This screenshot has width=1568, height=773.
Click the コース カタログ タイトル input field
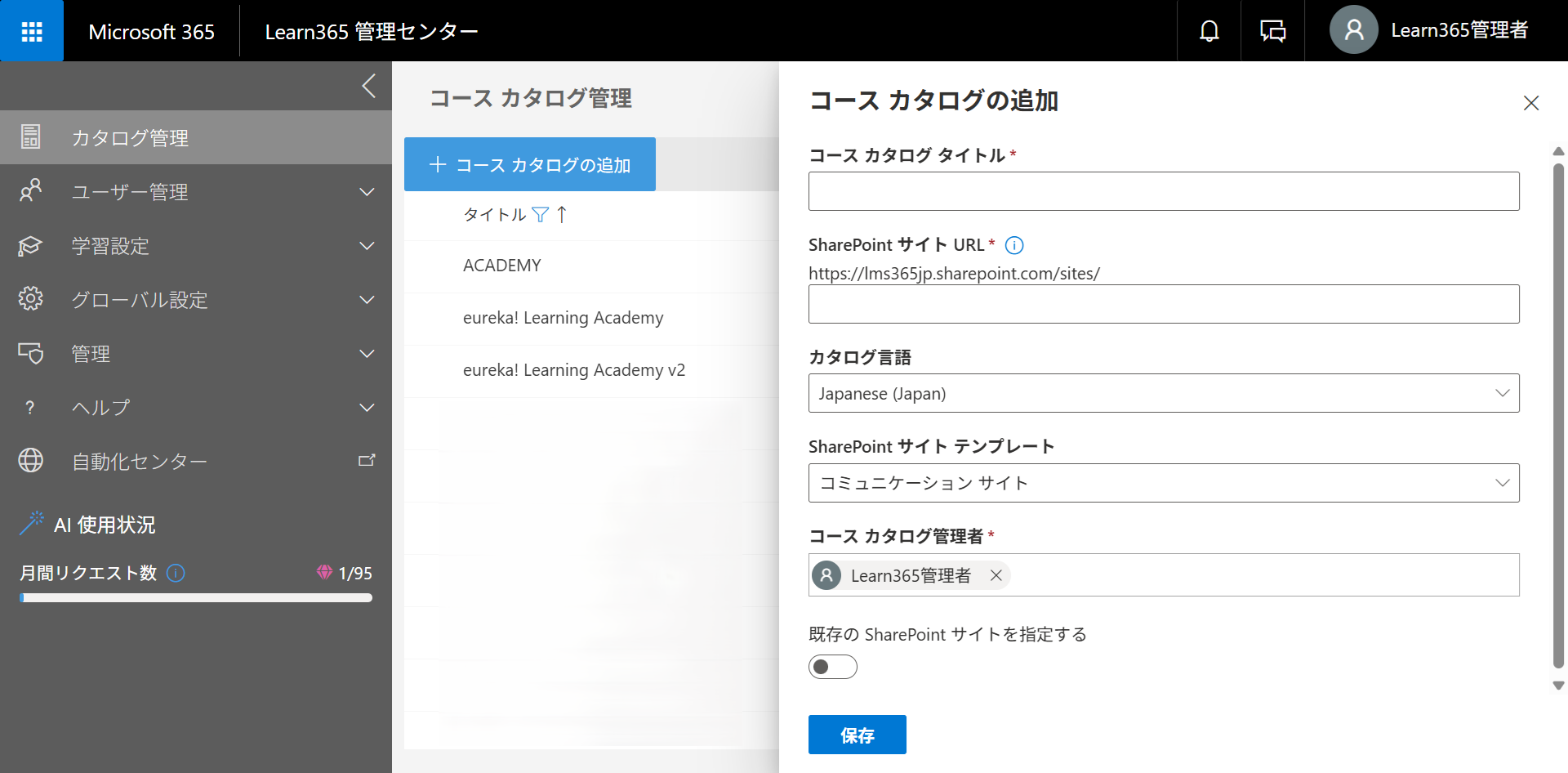click(1164, 191)
